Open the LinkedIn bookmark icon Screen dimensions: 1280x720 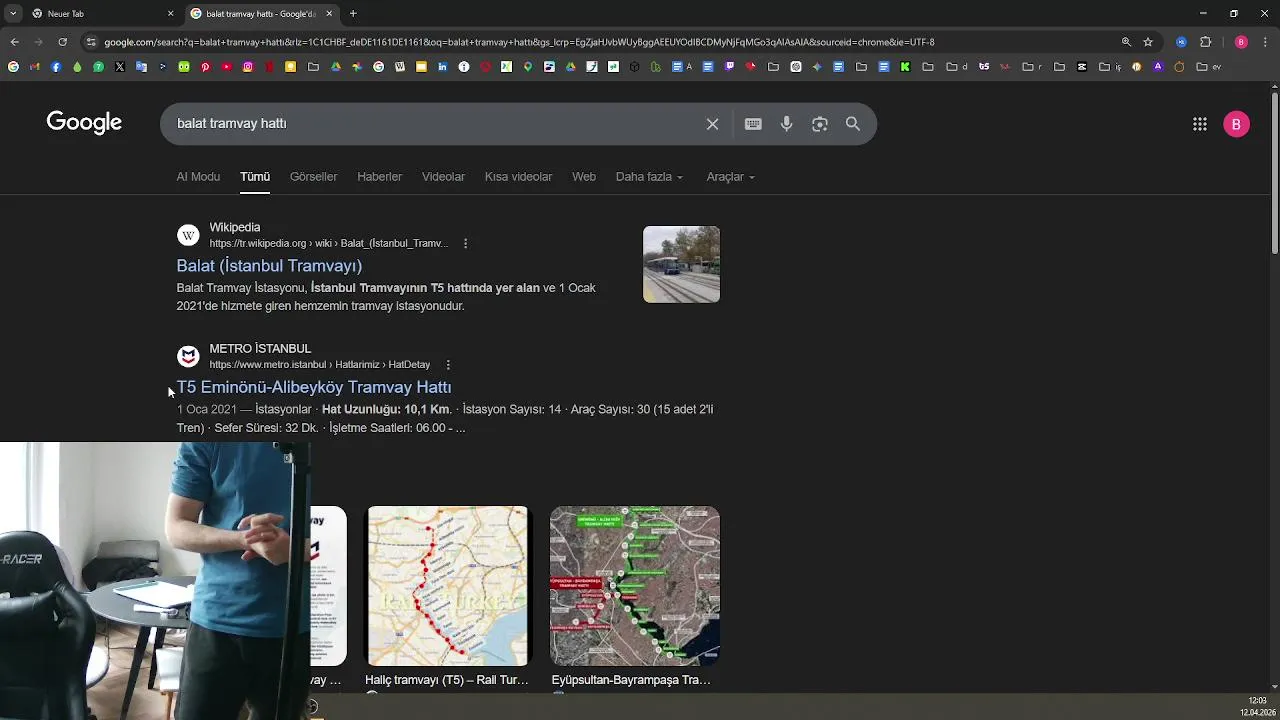pos(442,67)
